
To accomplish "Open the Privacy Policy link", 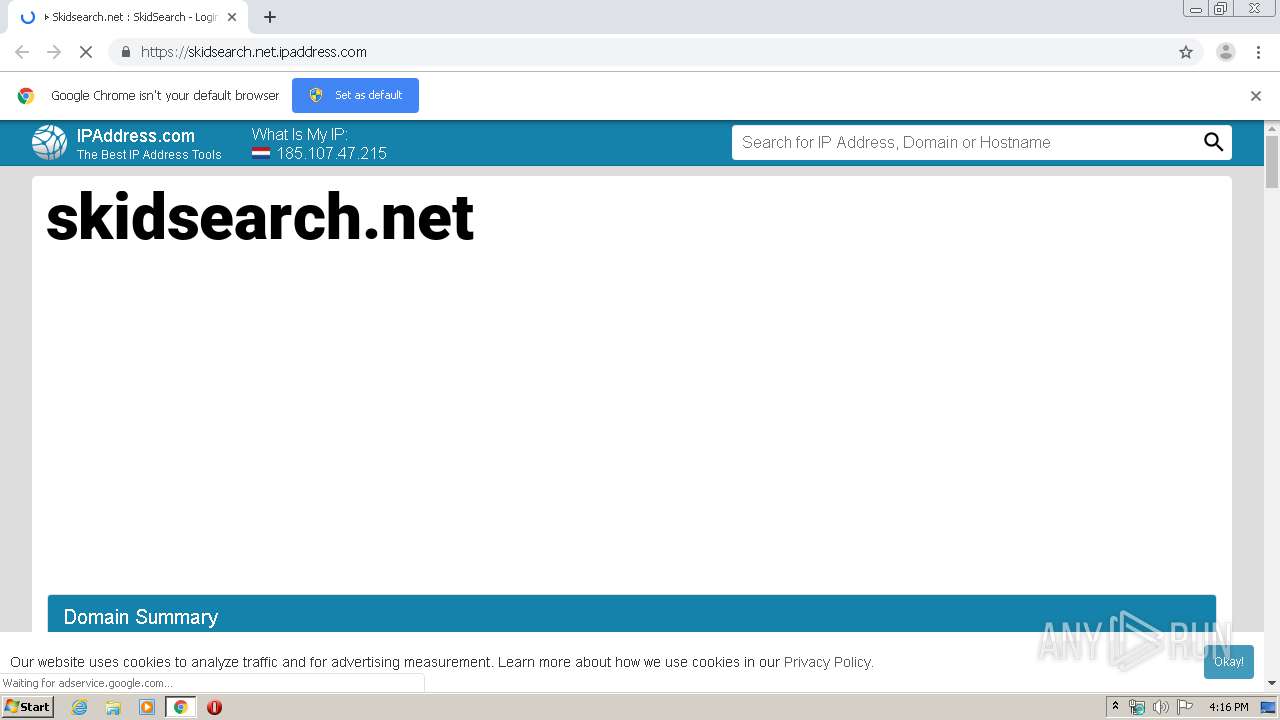I will click(827, 662).
